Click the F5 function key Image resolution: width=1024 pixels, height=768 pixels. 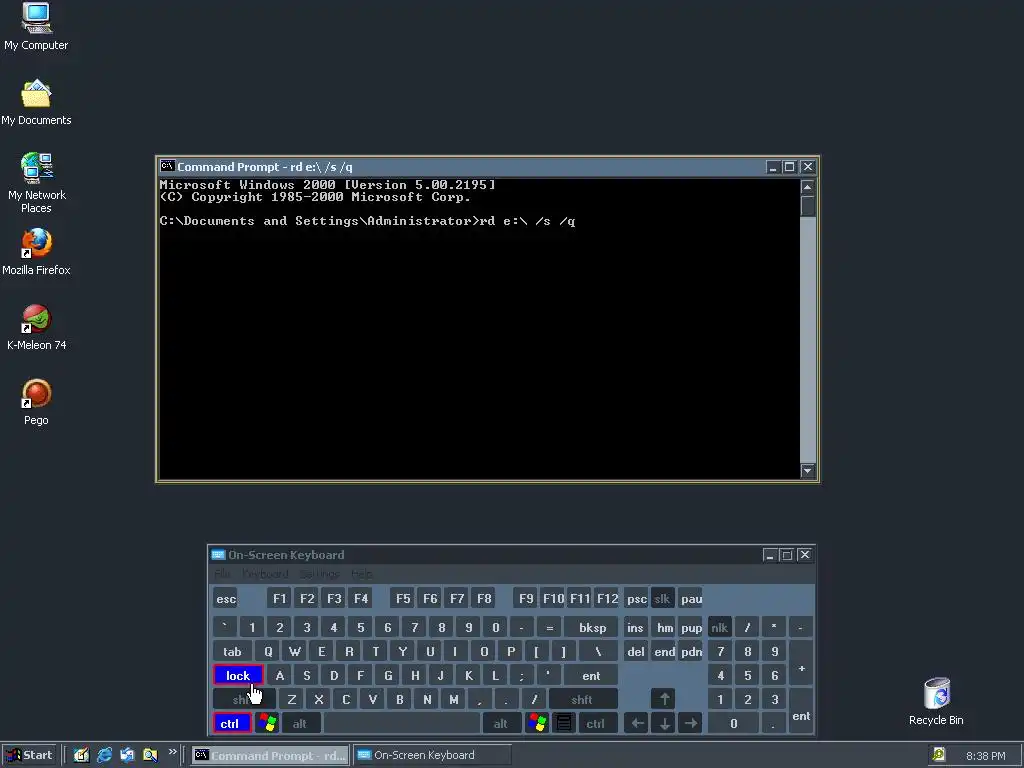click(403, 598)
